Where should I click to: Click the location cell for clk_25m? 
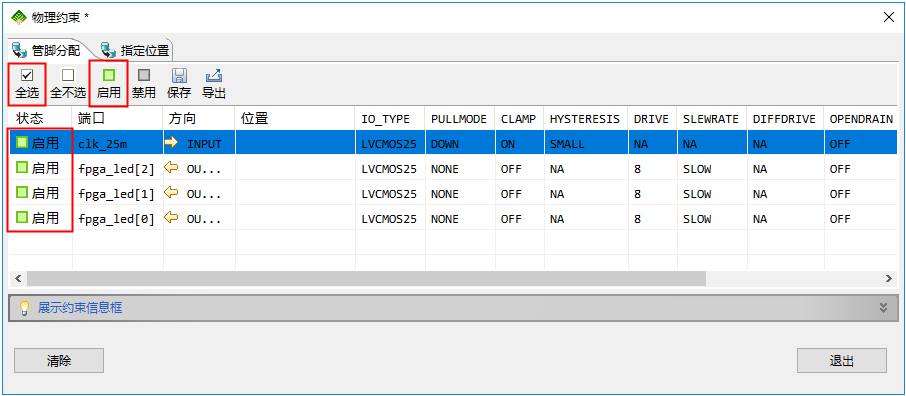[295, 143]
